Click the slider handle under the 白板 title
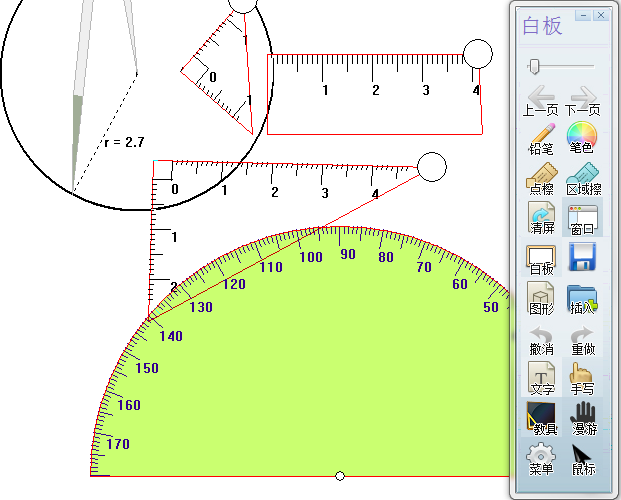The width and height of the screenshot is (621, 500). (536, 66)
